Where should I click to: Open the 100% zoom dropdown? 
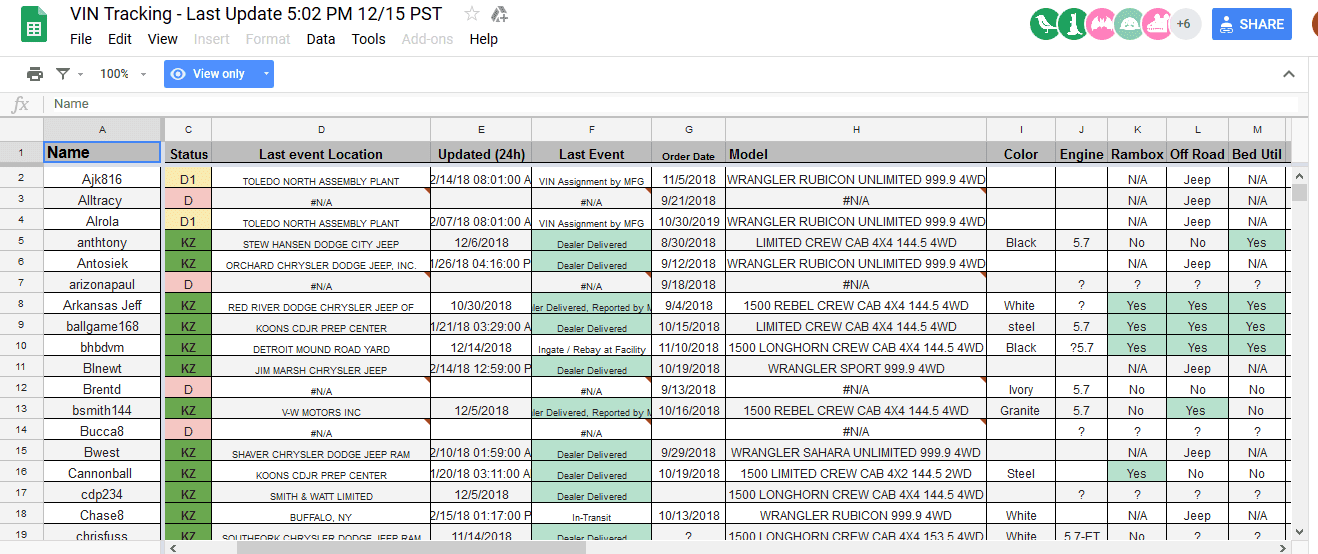tap(122, 74)
